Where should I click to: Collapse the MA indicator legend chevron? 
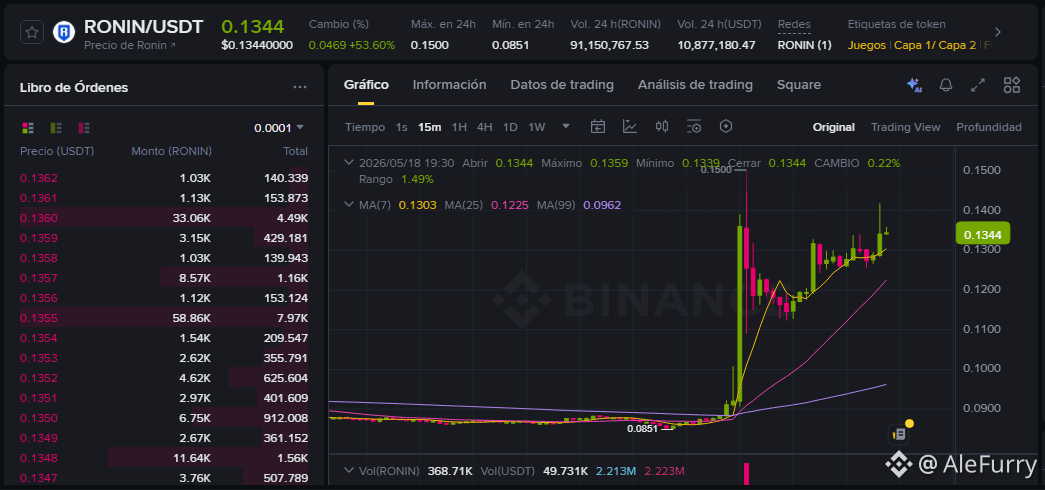click(349, 204)
